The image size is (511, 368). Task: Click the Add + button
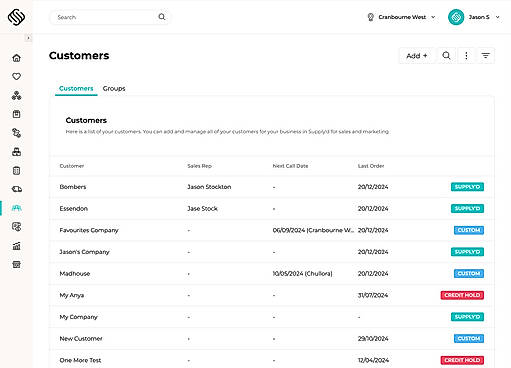[417, 56]
